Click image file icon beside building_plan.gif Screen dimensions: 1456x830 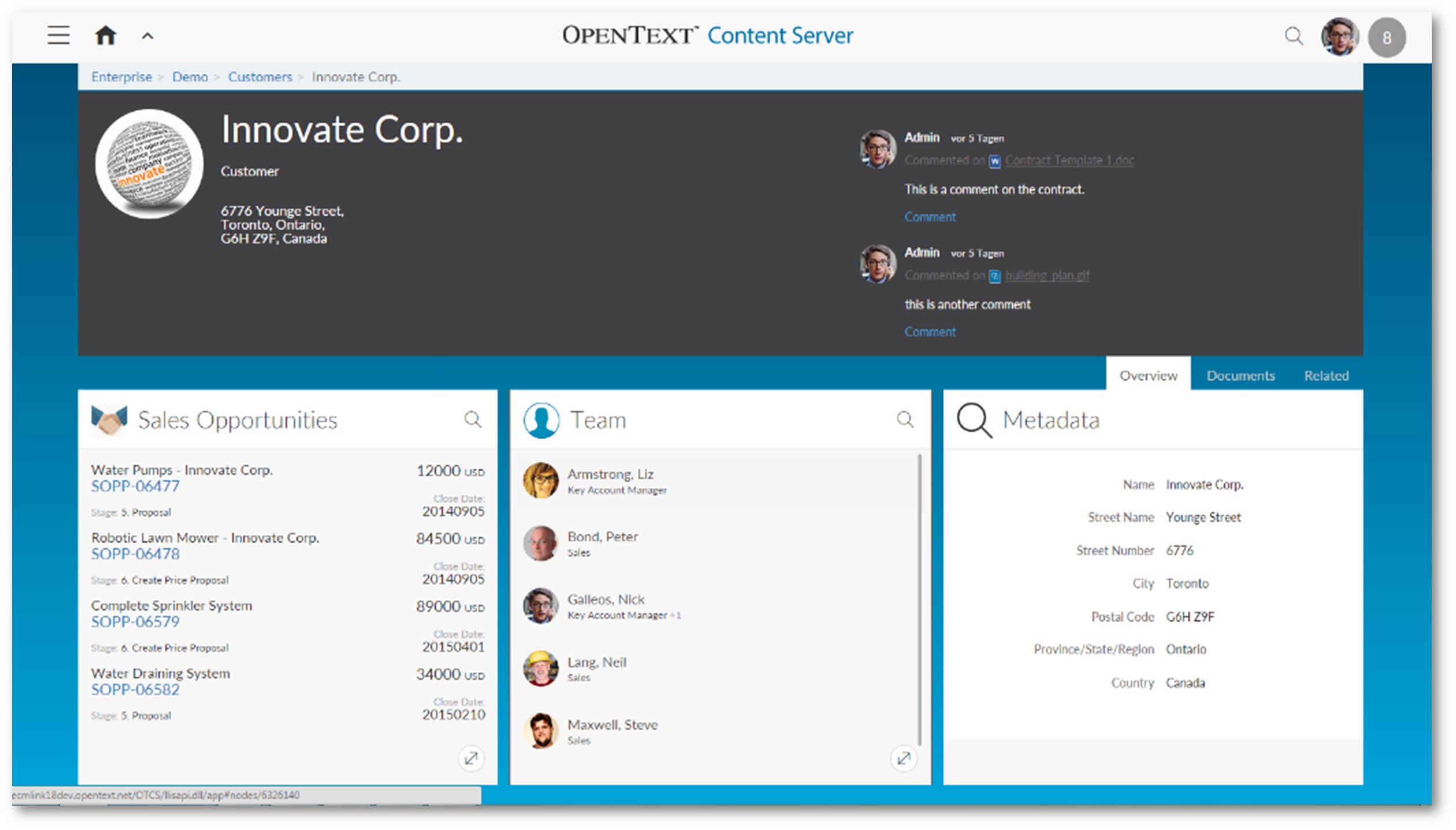pyautogui.click(x=994, y=276)
